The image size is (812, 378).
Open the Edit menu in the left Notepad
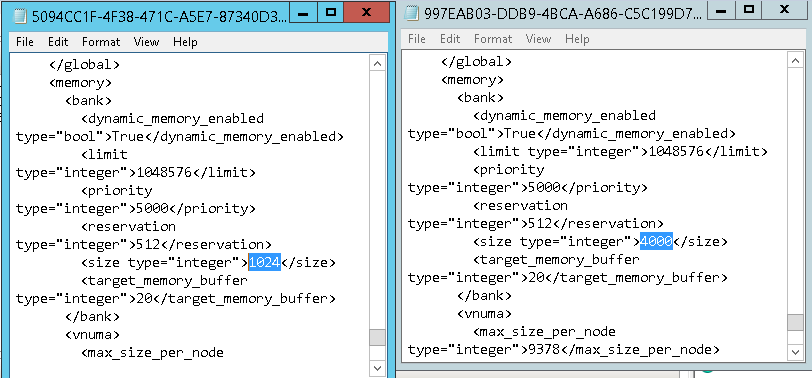58,42
